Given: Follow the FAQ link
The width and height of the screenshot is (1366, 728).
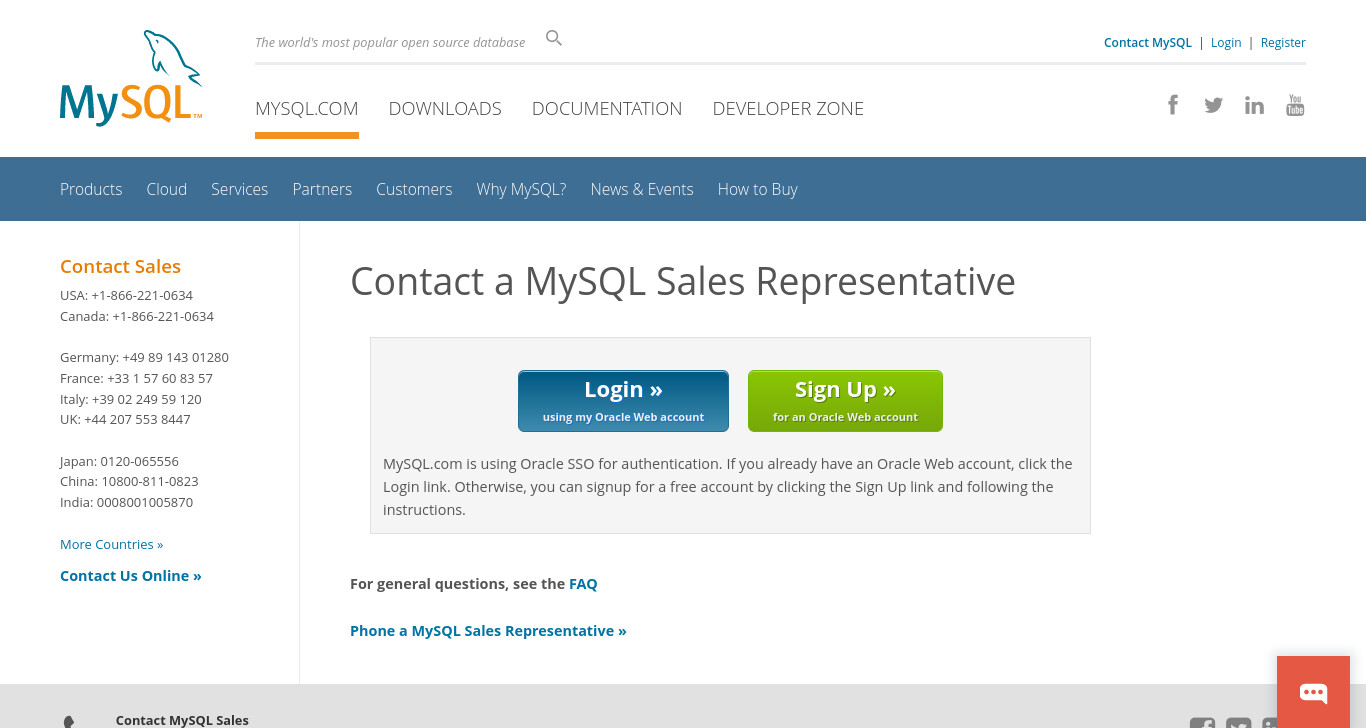Looking at the screenshot, I should 583,584.
